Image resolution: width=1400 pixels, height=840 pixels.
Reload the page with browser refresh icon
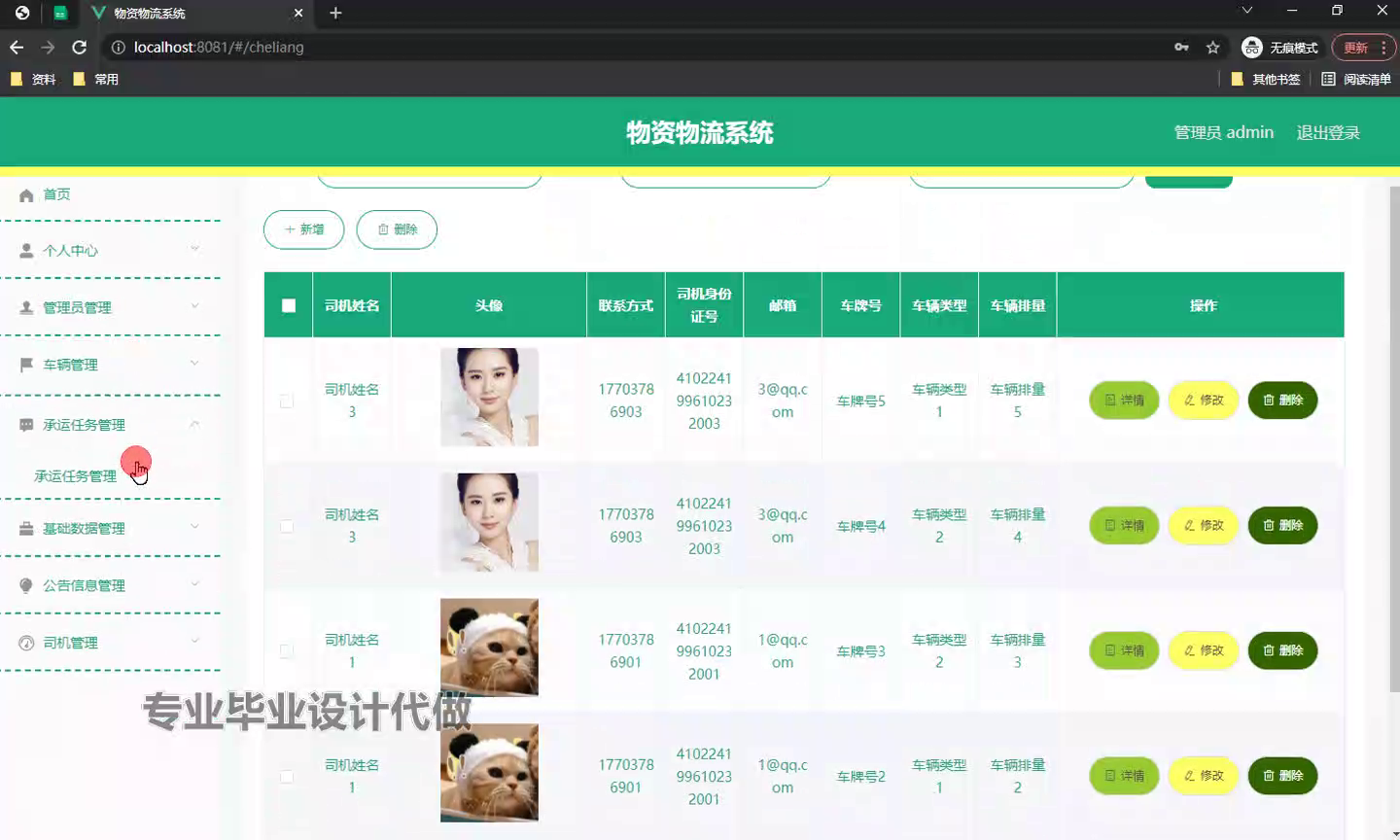click(80, 47)
